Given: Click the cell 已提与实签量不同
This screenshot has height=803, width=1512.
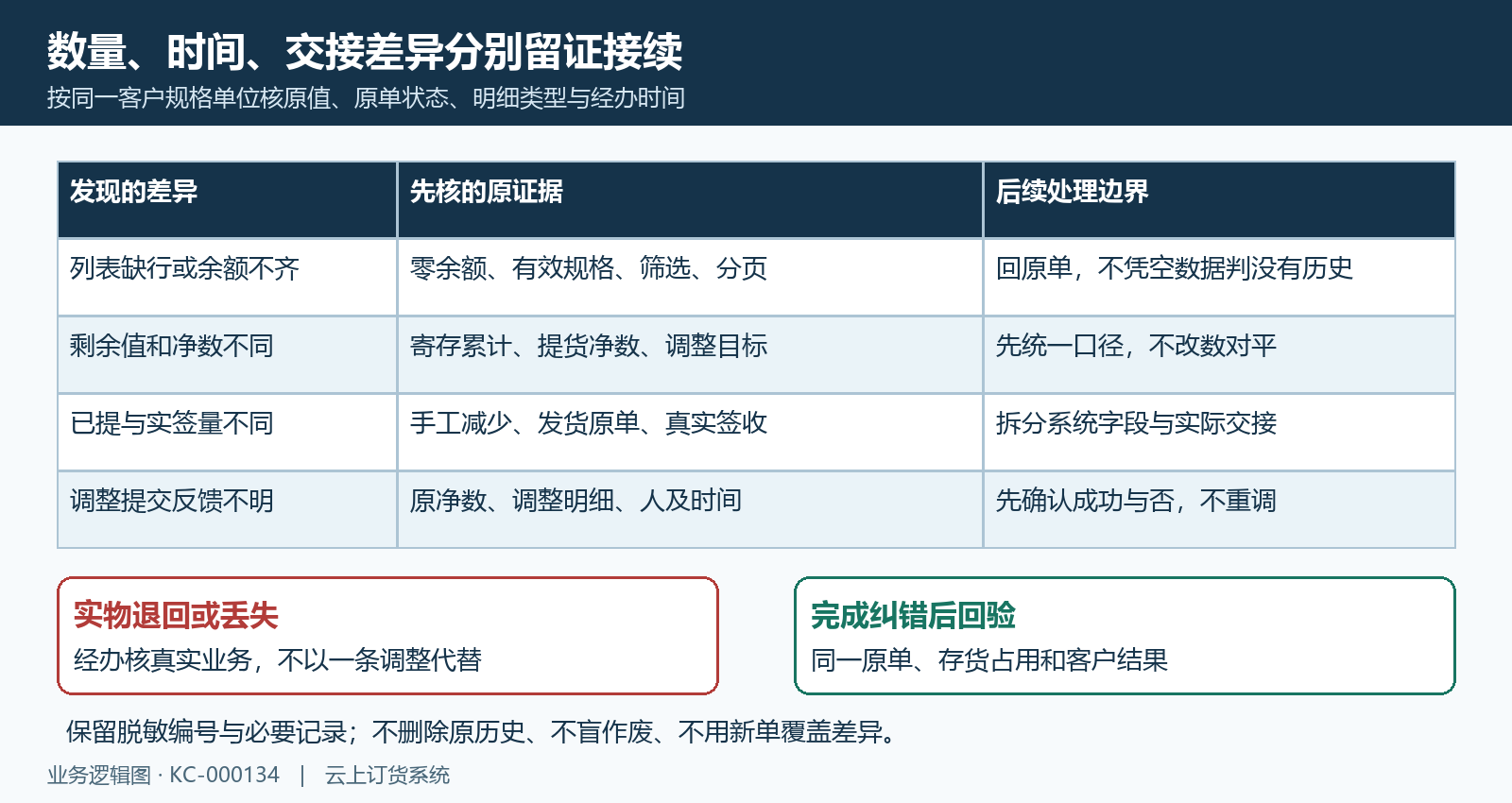Looking at the screenshot, I should coord(227,432).
